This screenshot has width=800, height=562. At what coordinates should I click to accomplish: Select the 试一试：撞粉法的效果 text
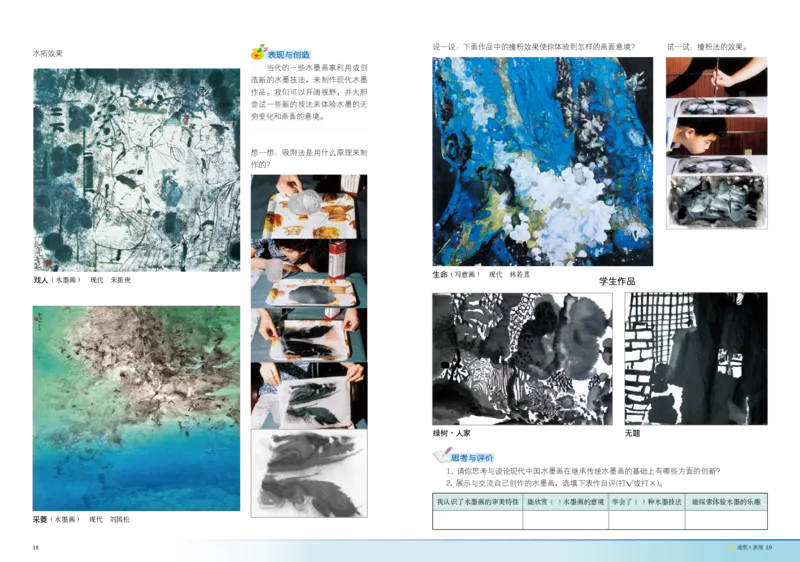[x=708, y=47]
